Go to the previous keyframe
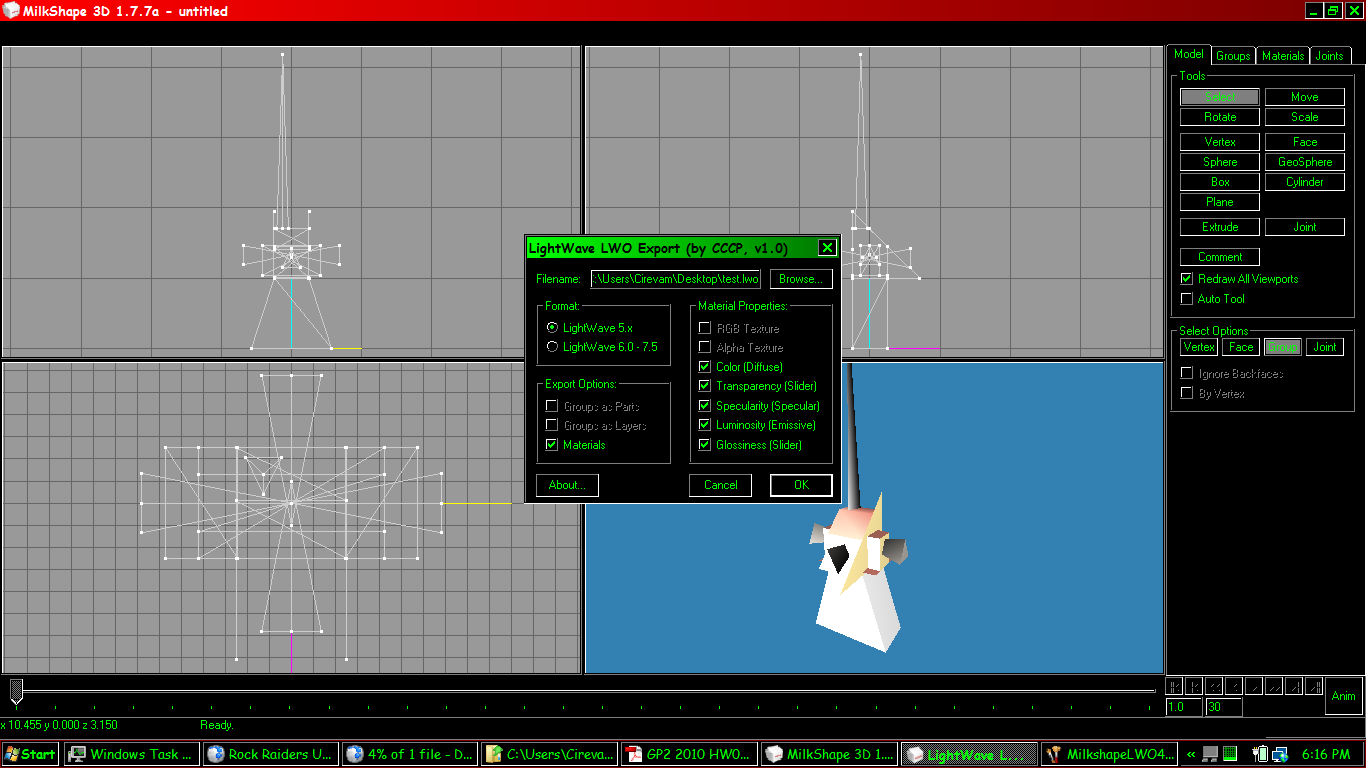This screenshot has height=768, width=1366. pos(1194,687)
